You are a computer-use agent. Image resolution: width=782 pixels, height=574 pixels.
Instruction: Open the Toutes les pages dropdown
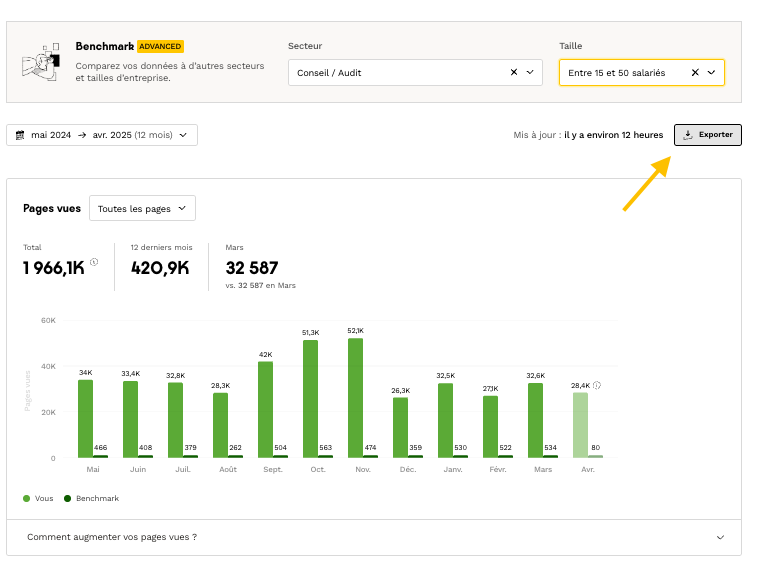[142, 208]
